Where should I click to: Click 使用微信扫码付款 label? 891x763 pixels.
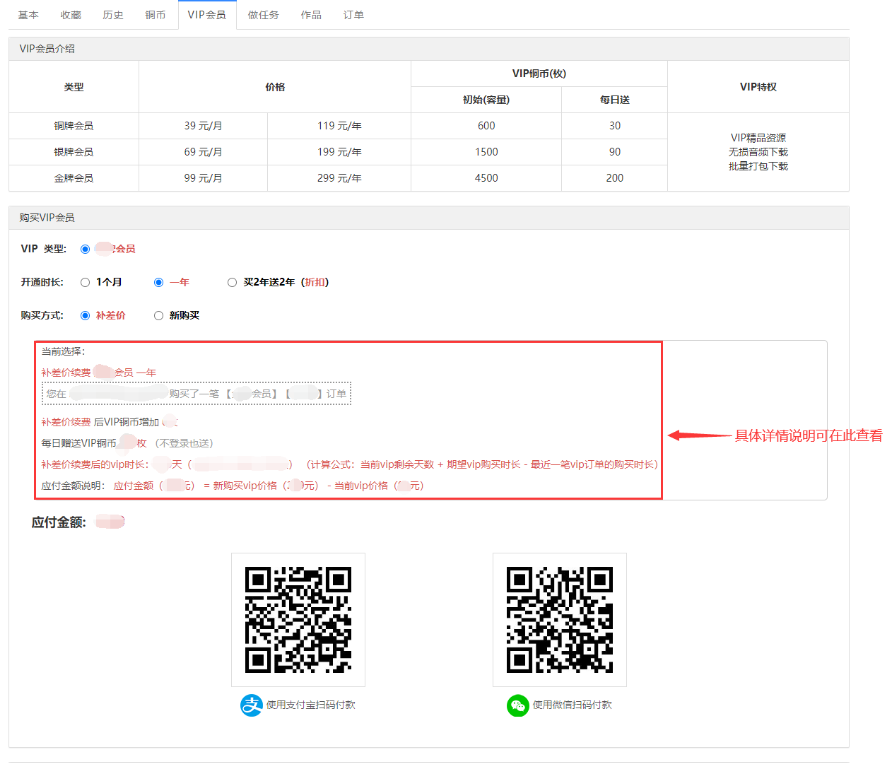(572, 705)
